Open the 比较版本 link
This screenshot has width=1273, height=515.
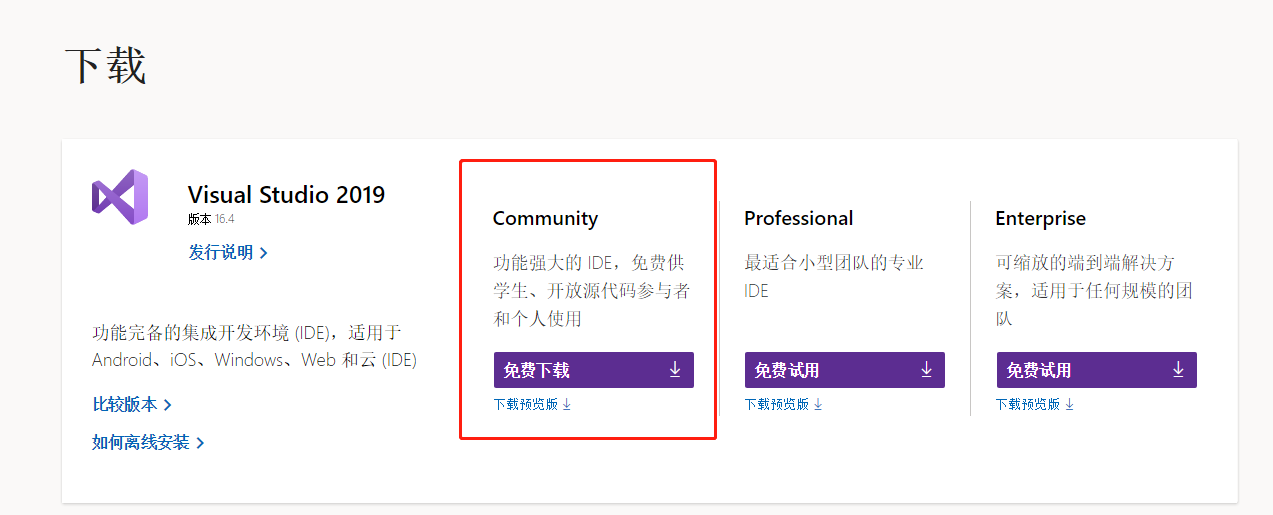[125, 405]
